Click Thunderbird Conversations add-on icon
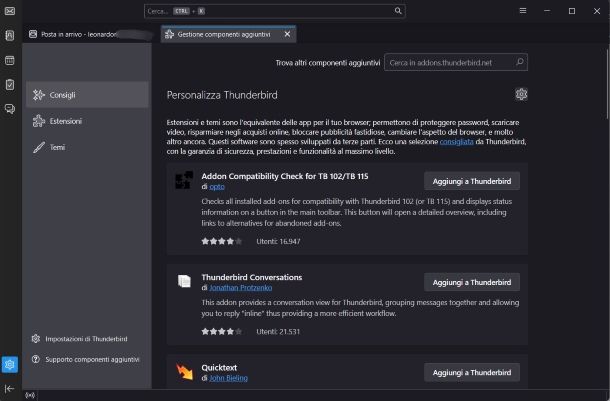Viewport: 610px width, 401px height. (184, 281)
